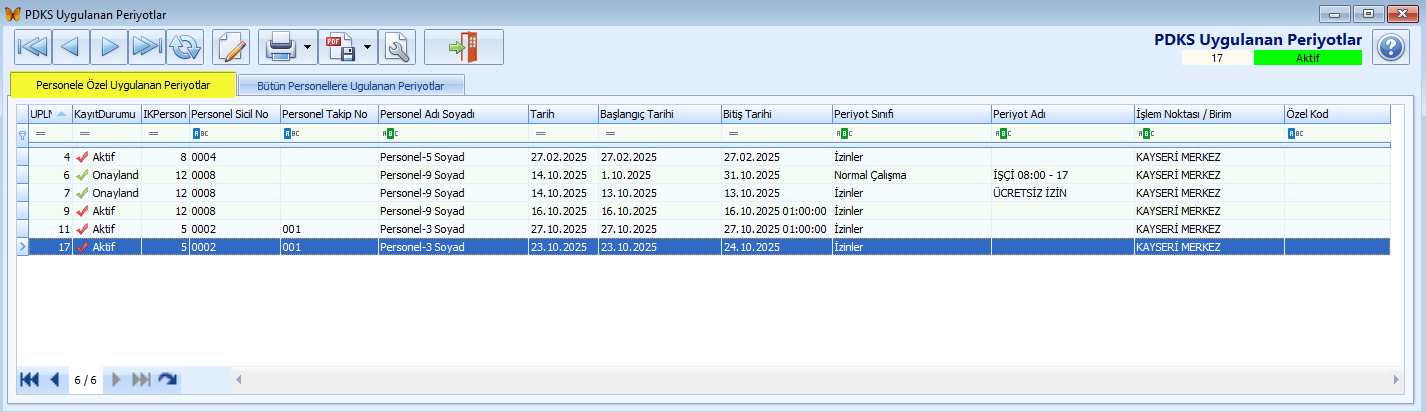Open the Periyot Sınıfı column filter operator
The height and width of the screenshot is (412, 1426).
tap(841, 133)
